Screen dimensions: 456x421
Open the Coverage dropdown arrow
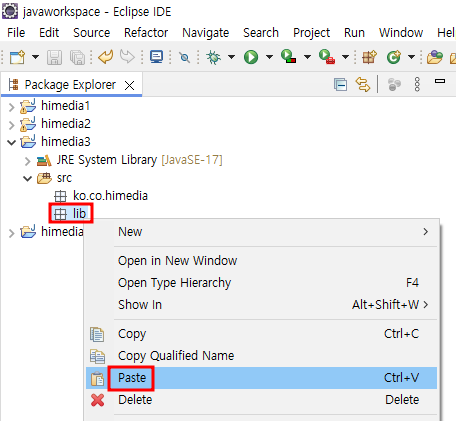[x=307, y=57]
